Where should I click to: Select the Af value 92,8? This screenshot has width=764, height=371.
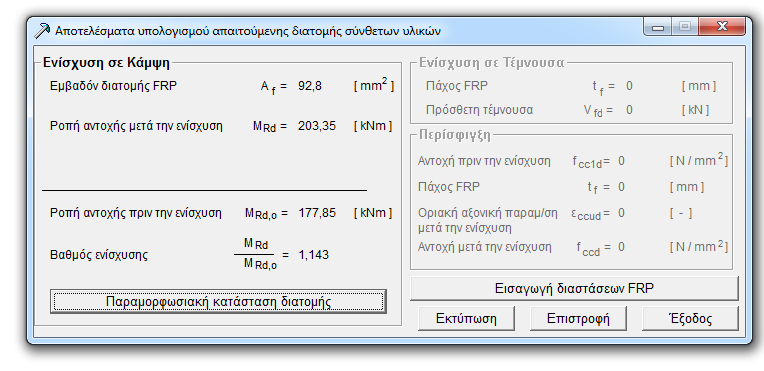[310, 86]
